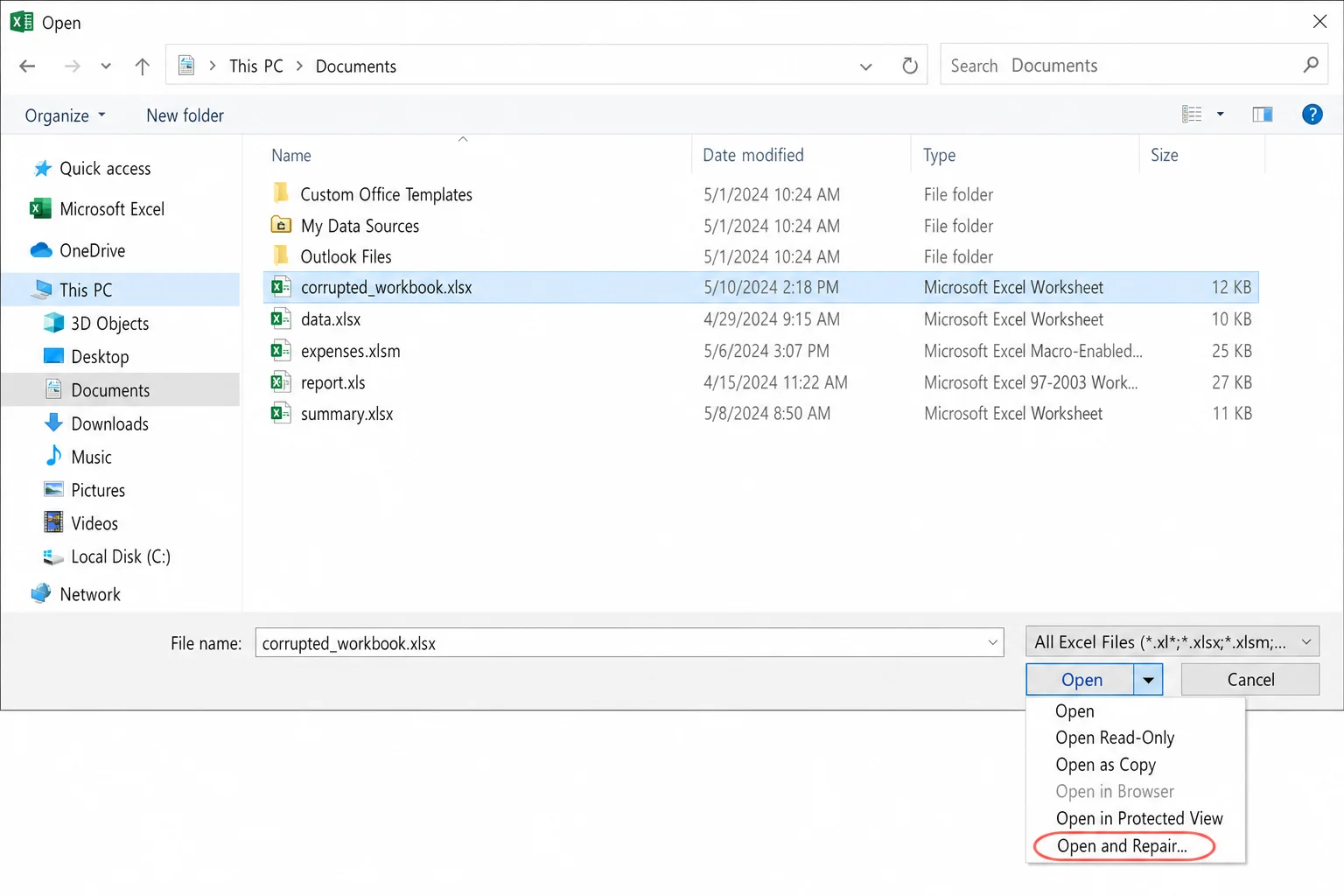Refresh the Documents folder listing
Viewport: 1344px width, 896px height.
[x=910, y=66]
